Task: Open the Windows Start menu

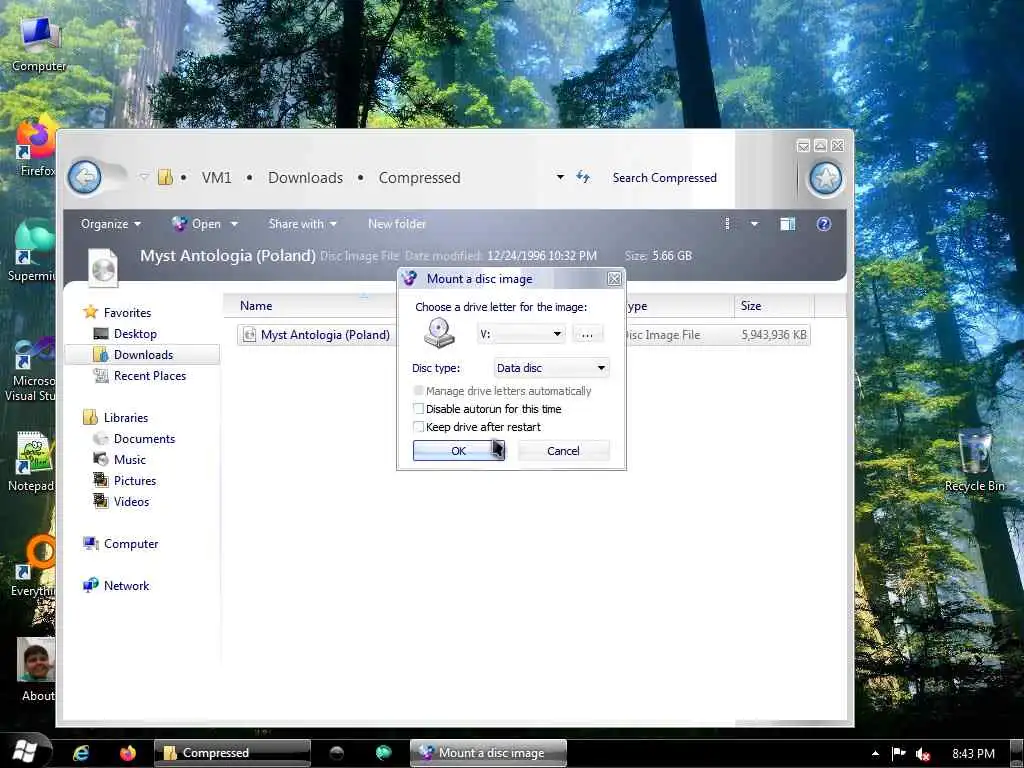Action: [25, 751]
